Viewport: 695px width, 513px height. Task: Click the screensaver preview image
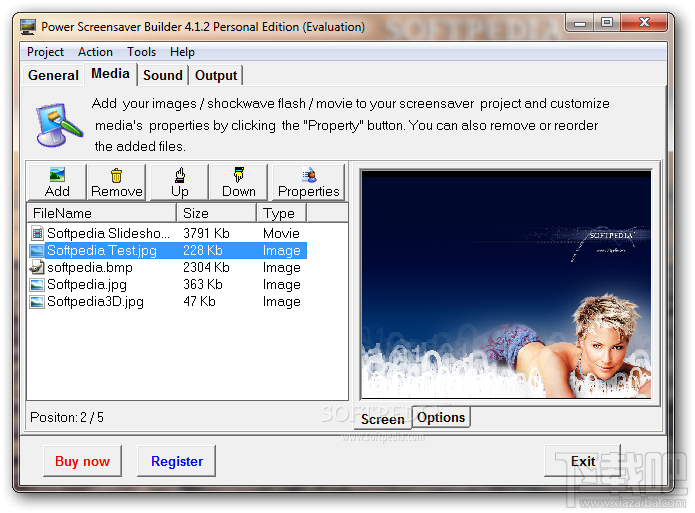point(506,284)
